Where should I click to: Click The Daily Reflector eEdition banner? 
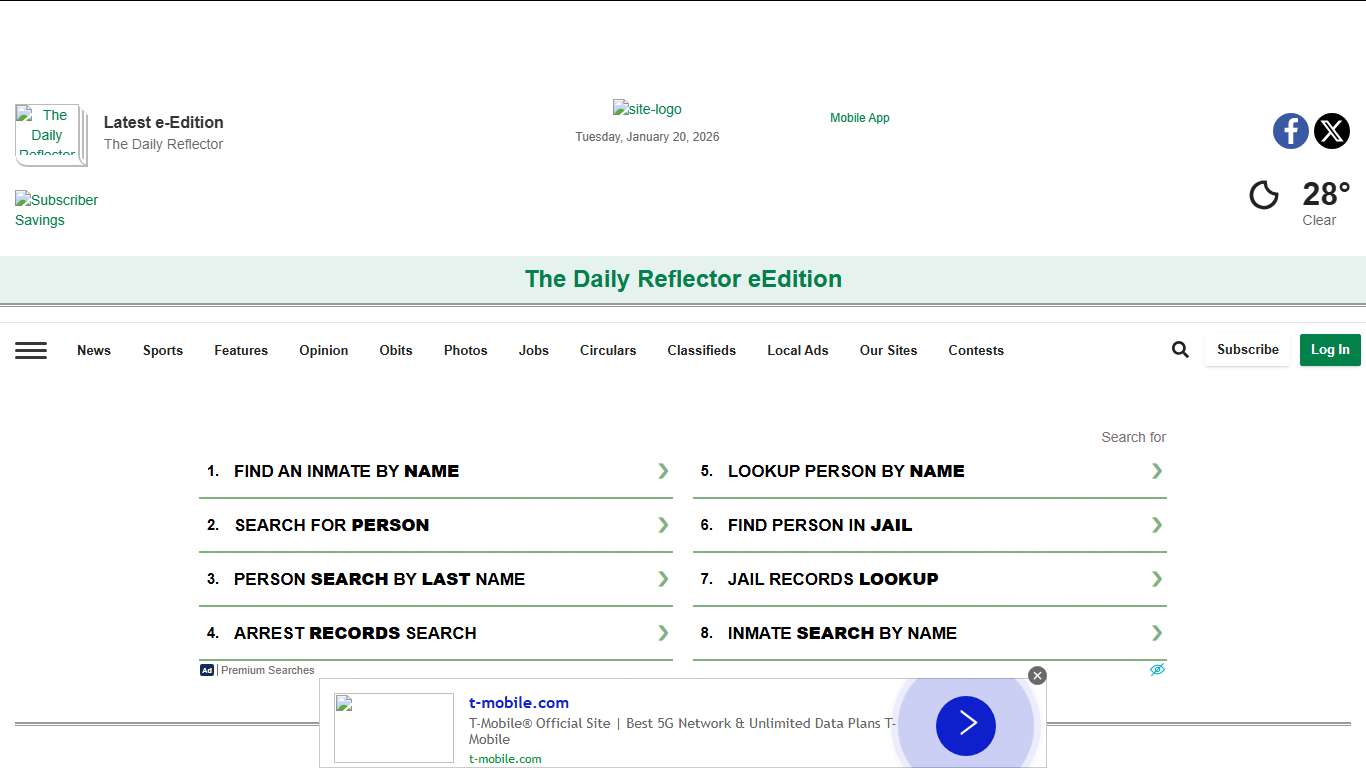point(683,279)
